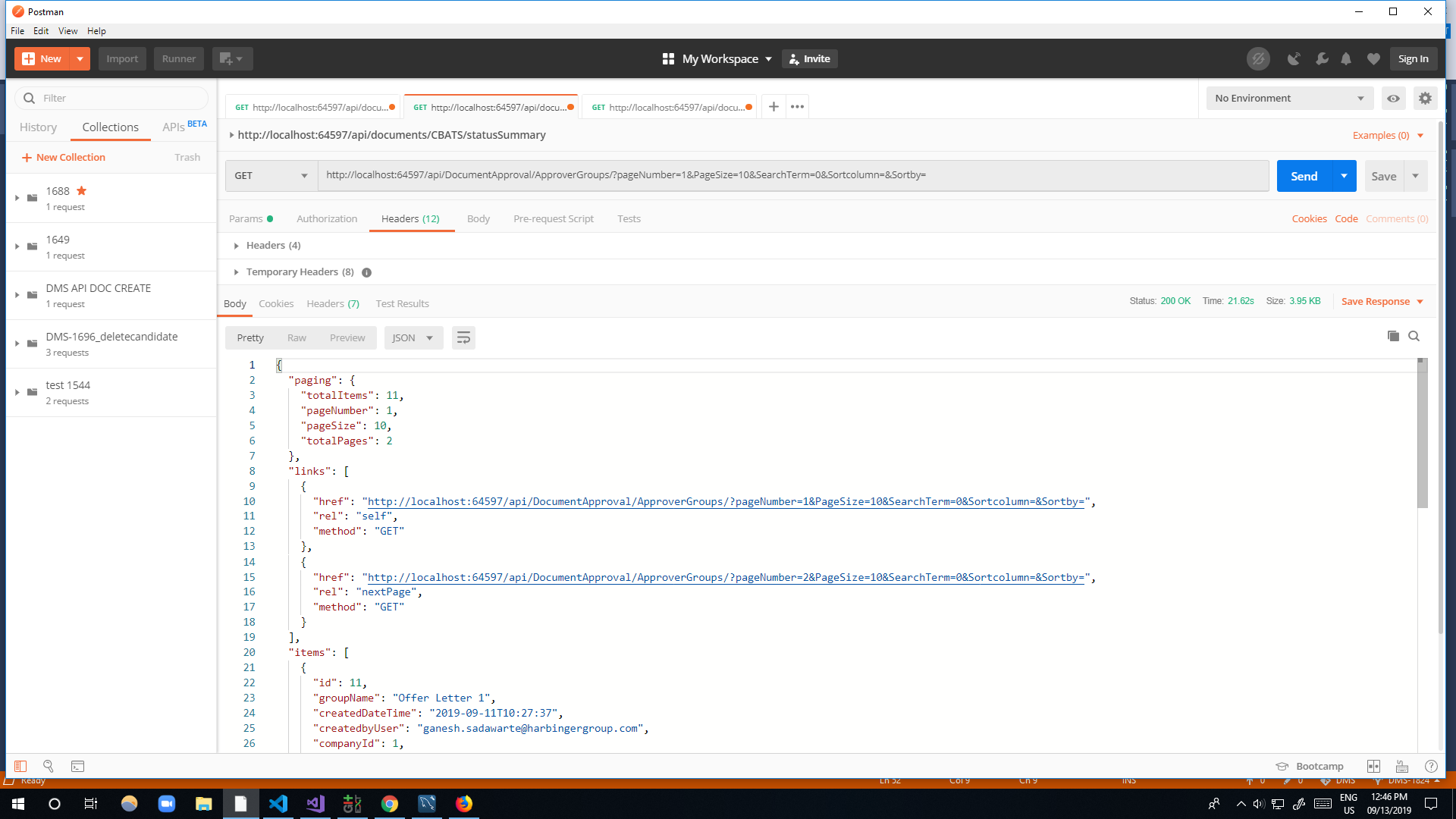This screenshot has width=1456, height=819.
Task: Switch to the APIs BETA tab
Action: click(184, 127)
